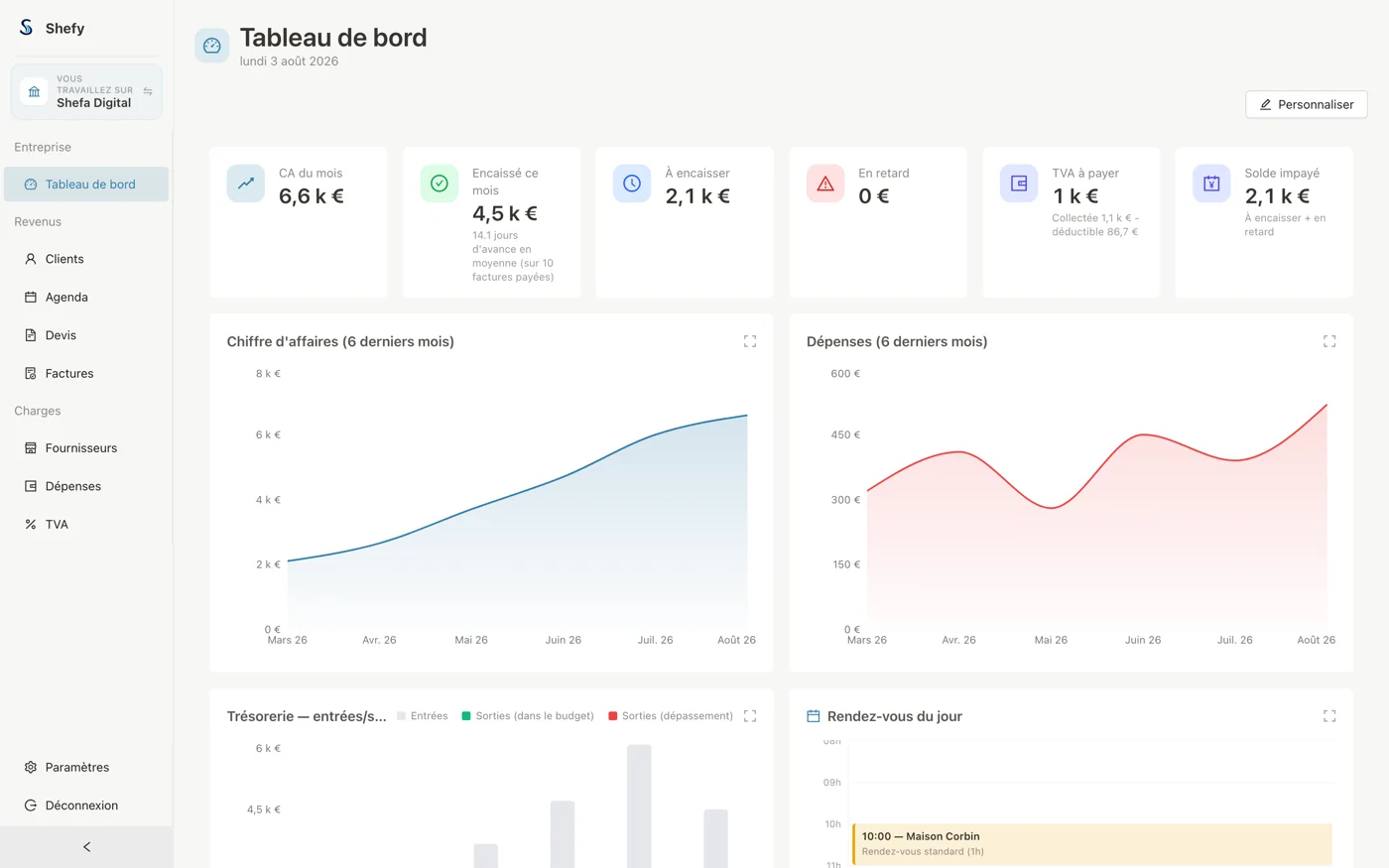Click the CA du mois value 6,6 k €
This screenshot has height=868, width=1389.
click(312, 196)
